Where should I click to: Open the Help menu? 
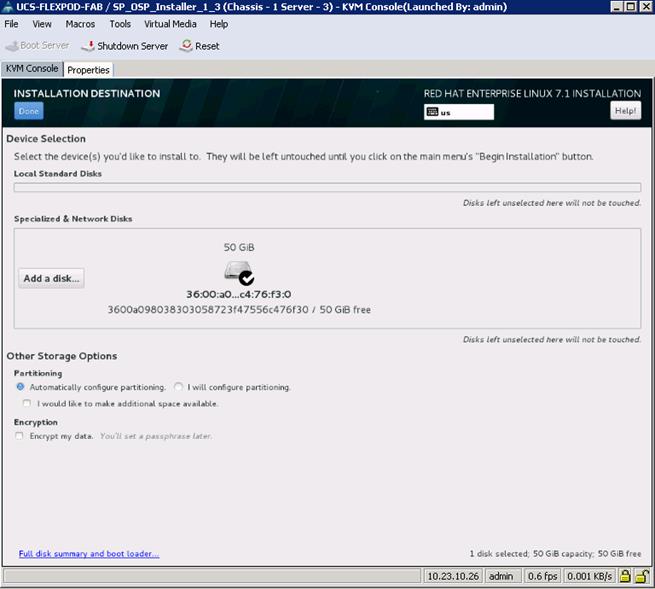pyautogui.click(x=219, y=24)
